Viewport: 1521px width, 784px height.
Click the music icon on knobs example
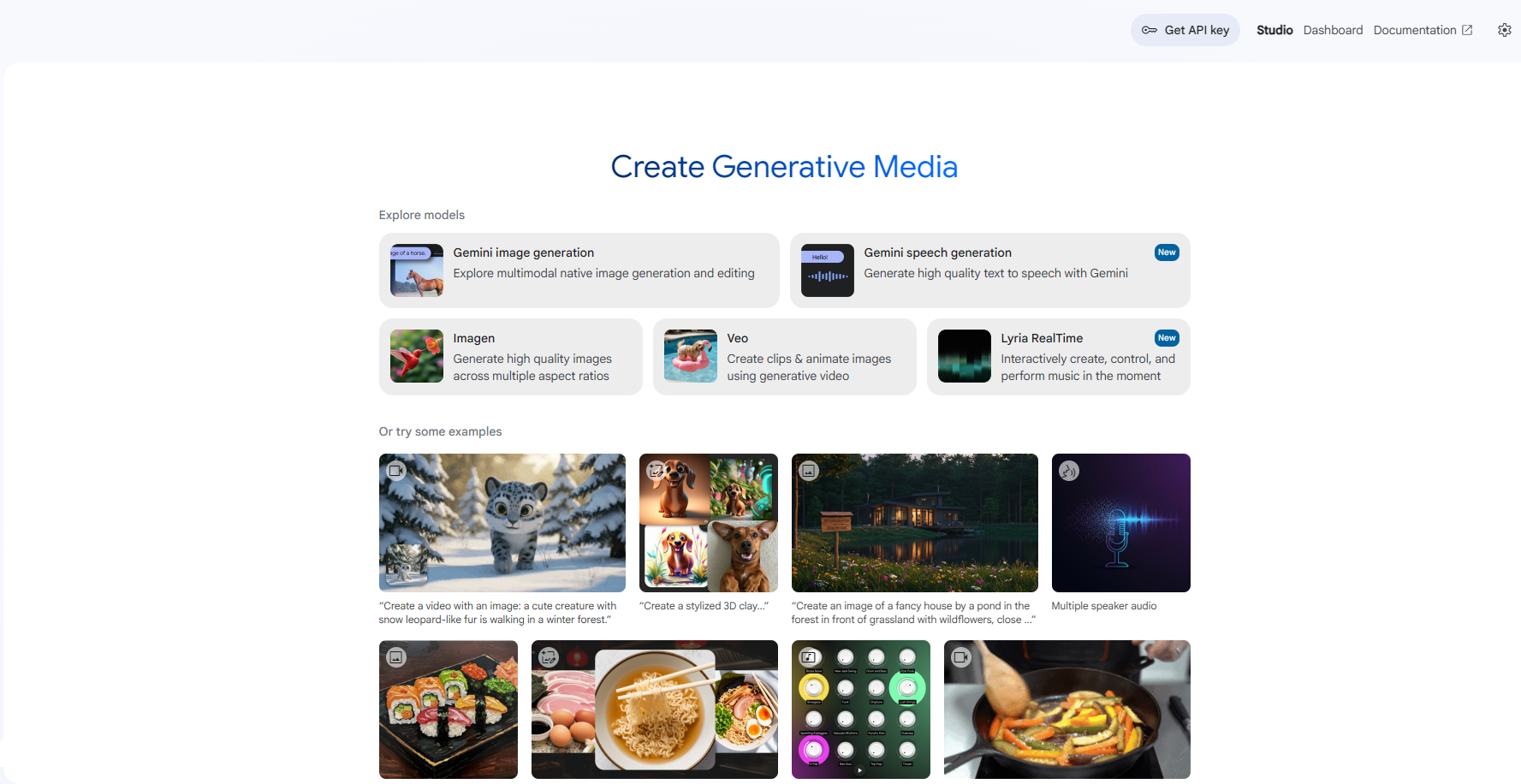808,657
